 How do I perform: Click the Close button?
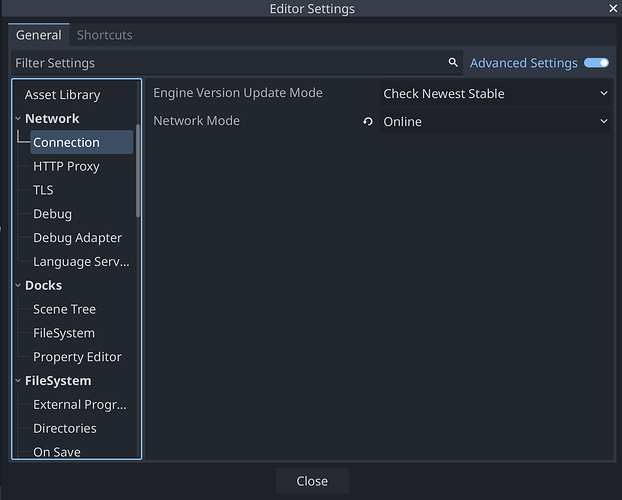point(312,481)
